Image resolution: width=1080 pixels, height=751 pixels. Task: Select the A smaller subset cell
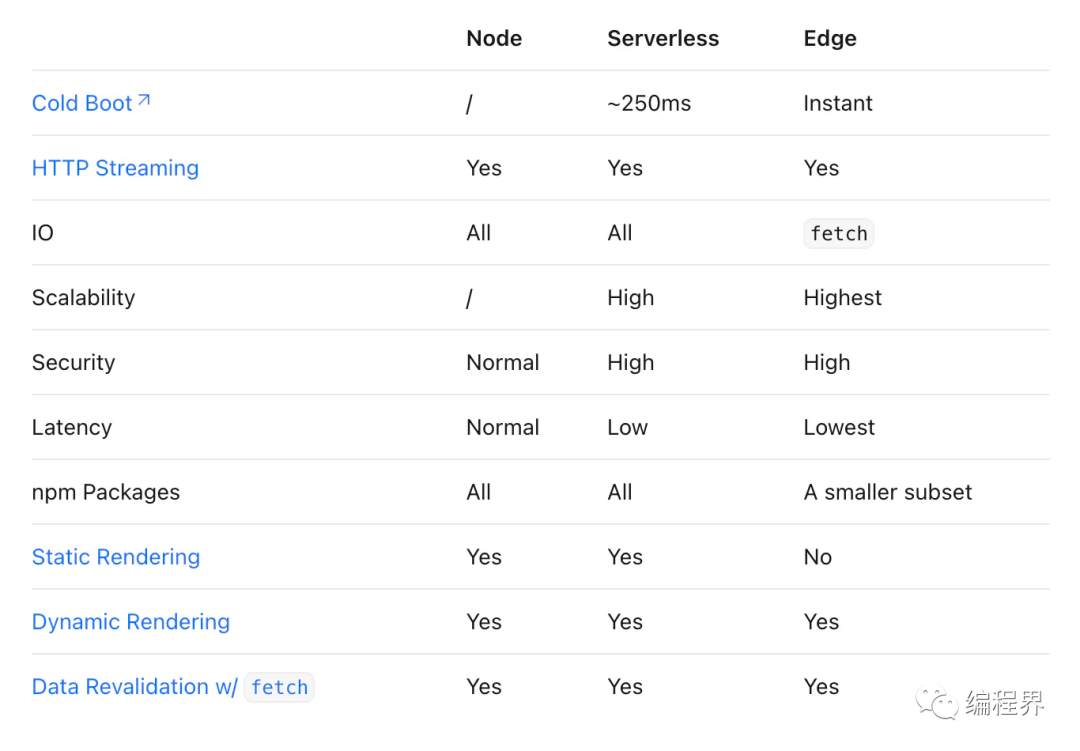pyautogui.click(x=887, y=492)
